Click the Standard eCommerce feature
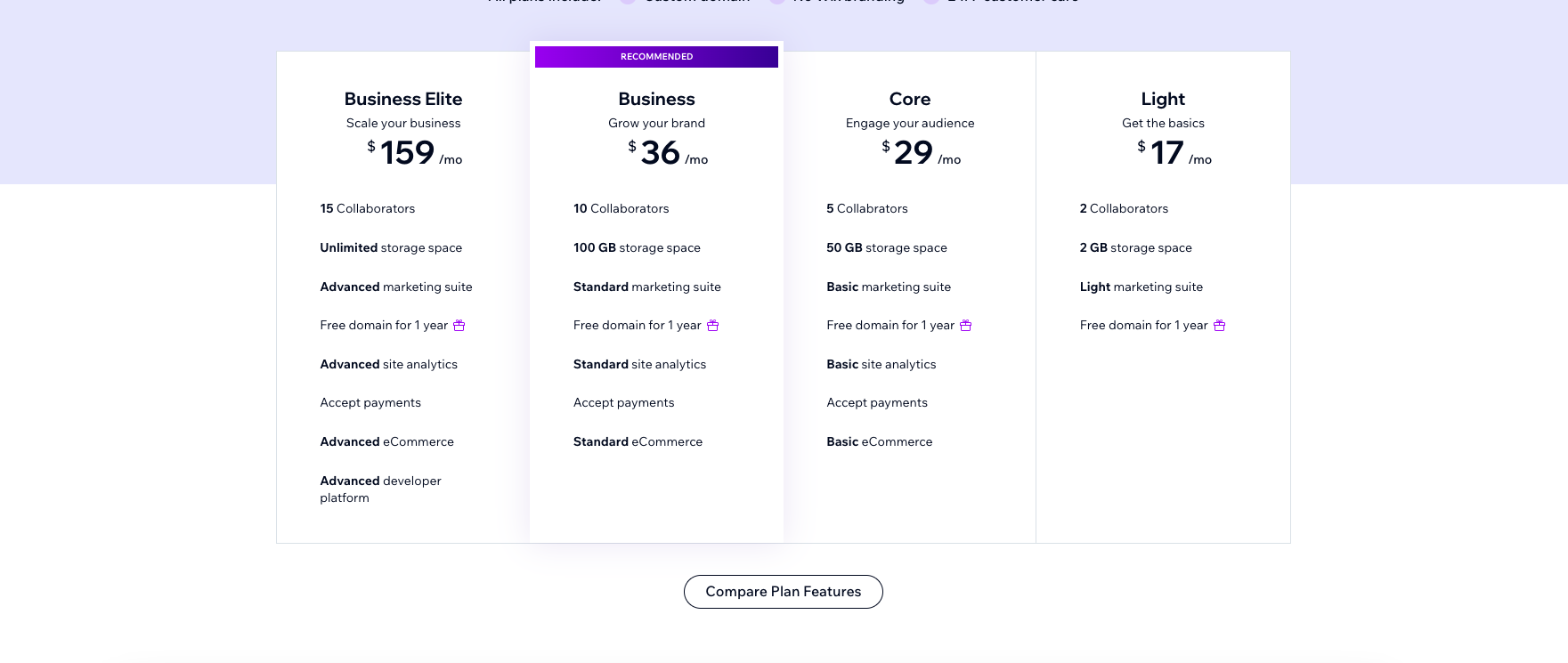 point(638,442)
